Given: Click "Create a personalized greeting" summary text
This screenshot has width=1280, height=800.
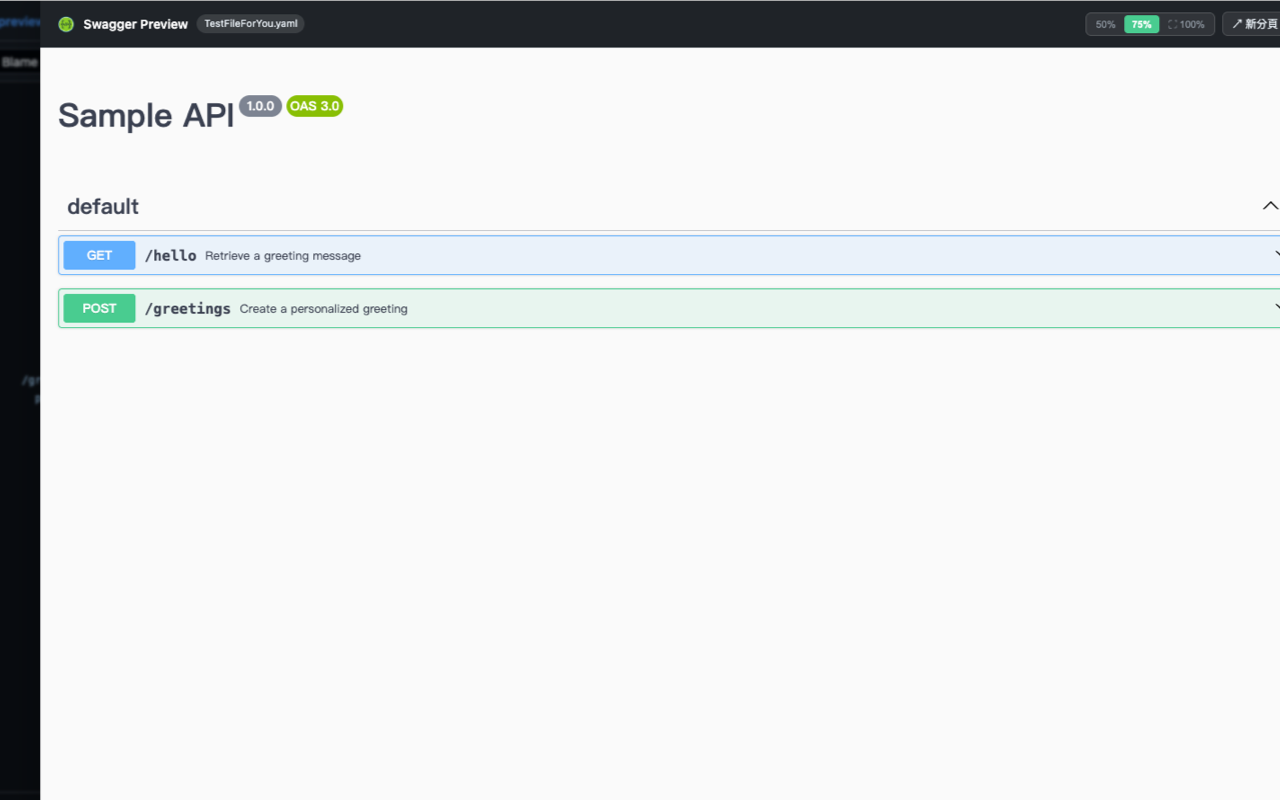Looking at the screenshot, I should [x=323, y=309].
